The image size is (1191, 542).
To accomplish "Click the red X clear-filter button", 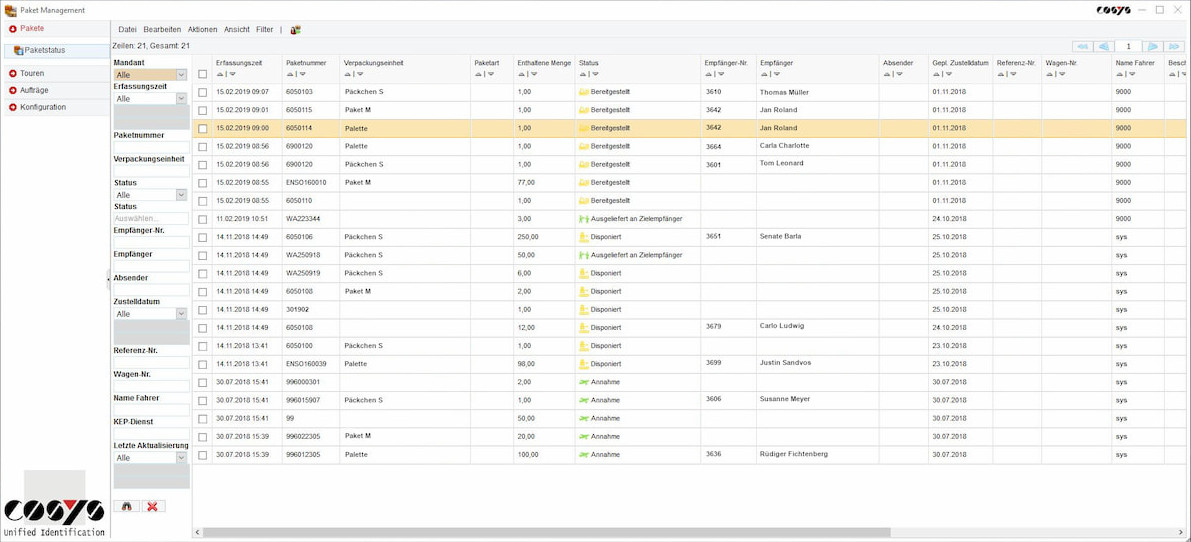I will coord(153,507).
